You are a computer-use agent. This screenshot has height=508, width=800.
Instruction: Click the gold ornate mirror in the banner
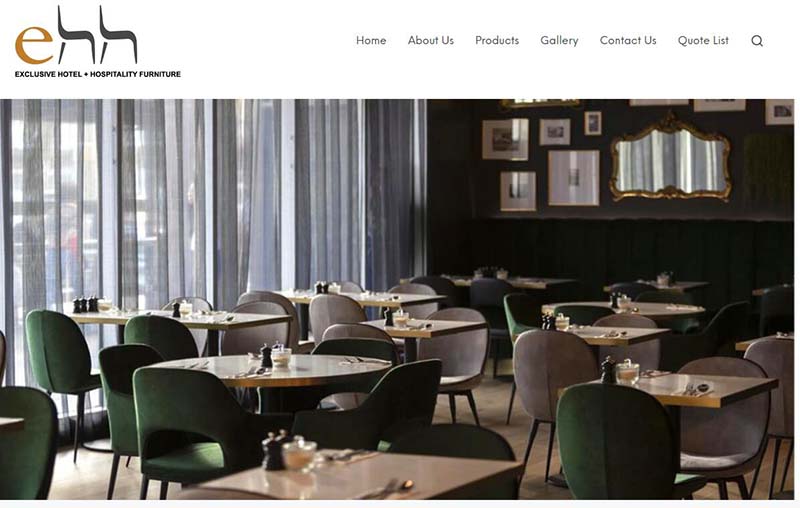[x=670, y=158]
